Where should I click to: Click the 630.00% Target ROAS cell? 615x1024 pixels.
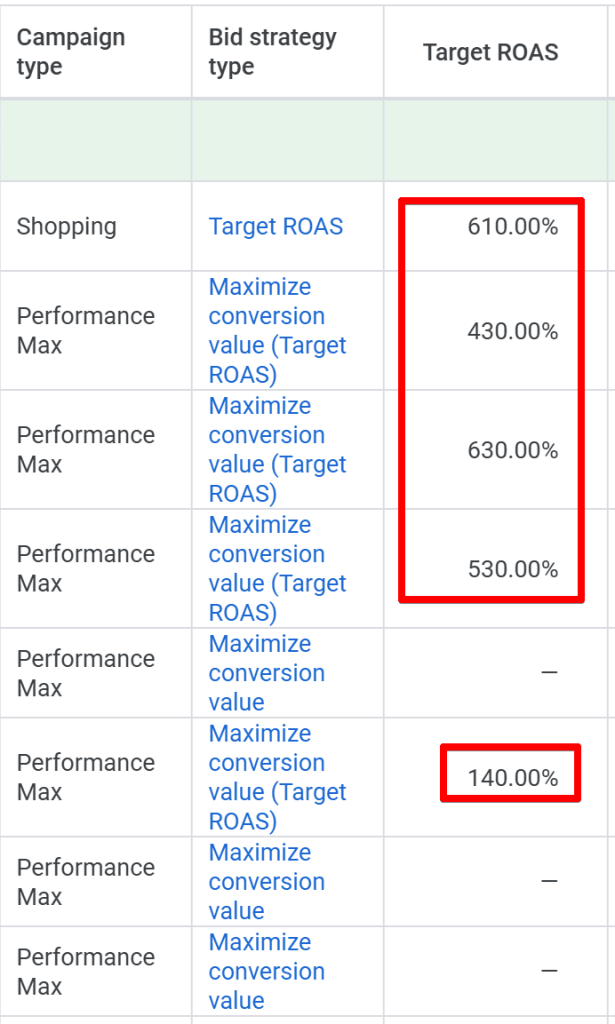(512, 450)
